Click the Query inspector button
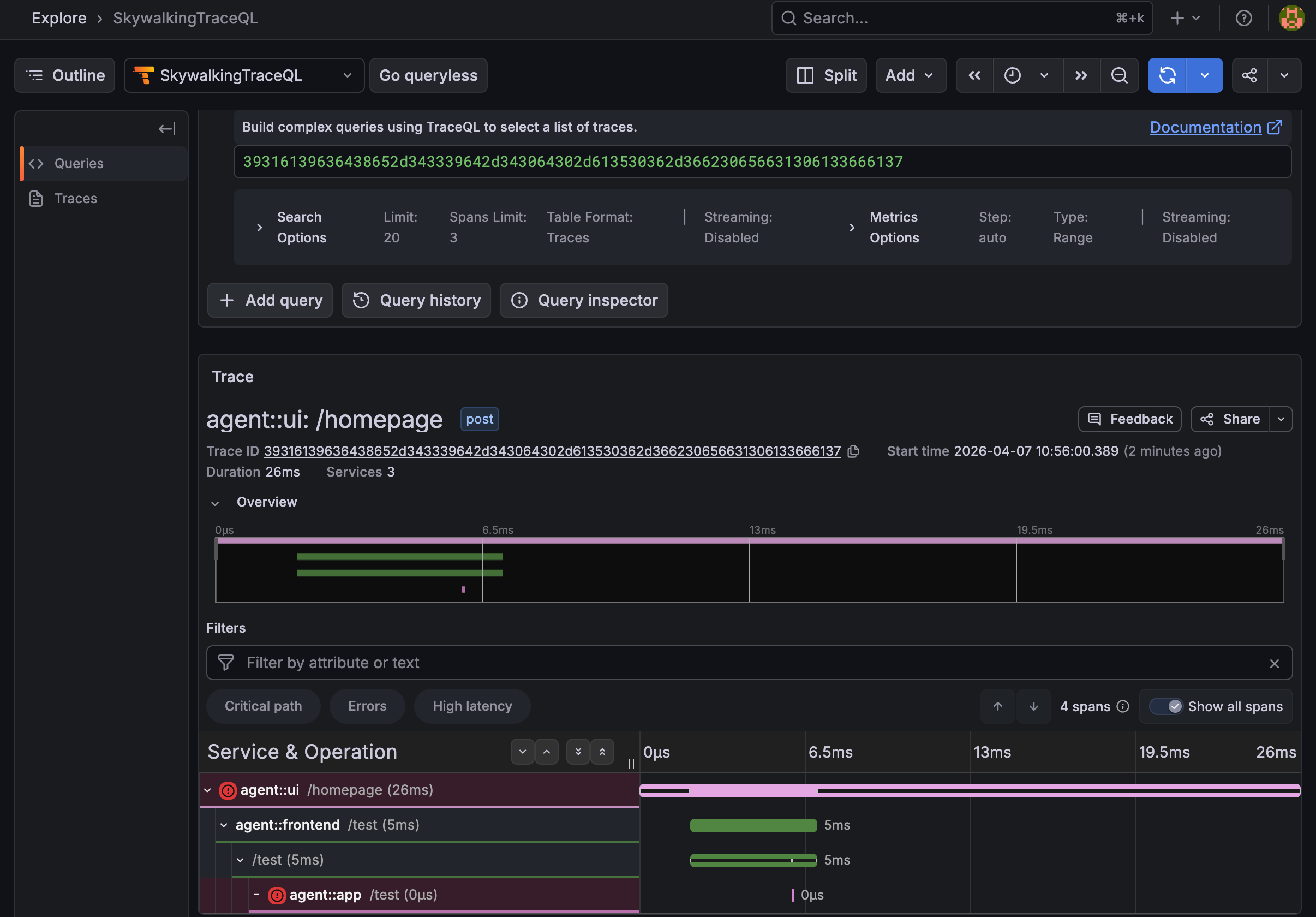The image size is (1316, 917). pyautogui.click(x=583, y=300)
